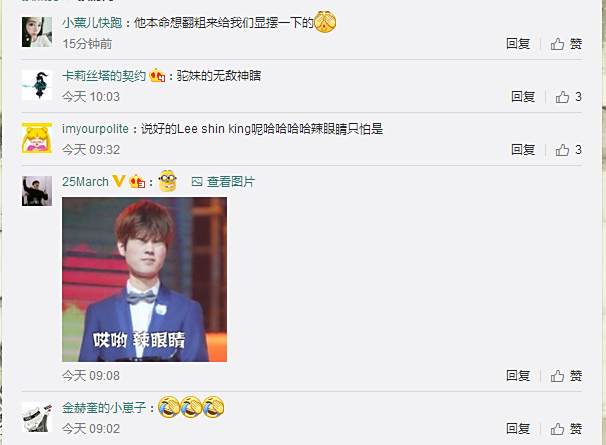Reply to 金赫奎的小崽子's comment

pos(518,428)
